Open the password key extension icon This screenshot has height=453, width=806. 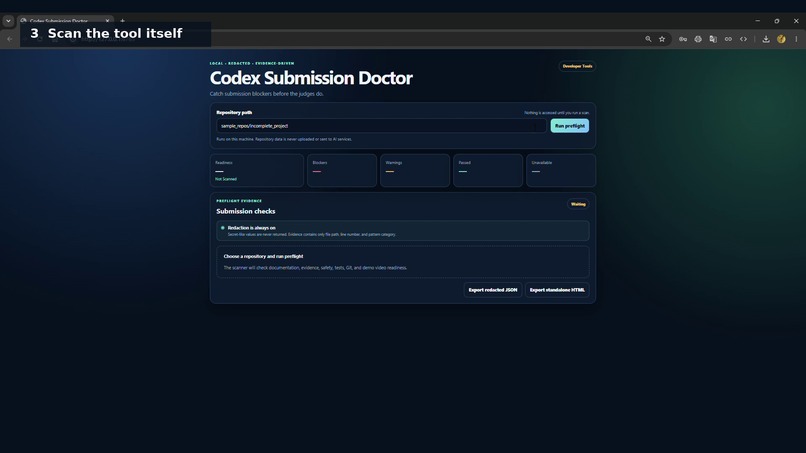click(683, 39)
